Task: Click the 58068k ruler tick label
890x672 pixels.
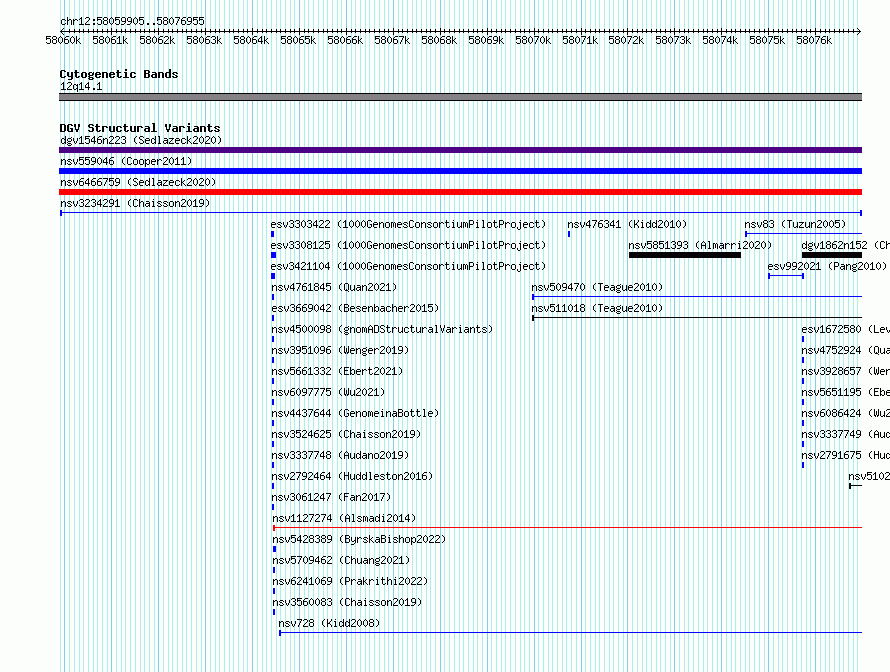Action: (439, 40)
